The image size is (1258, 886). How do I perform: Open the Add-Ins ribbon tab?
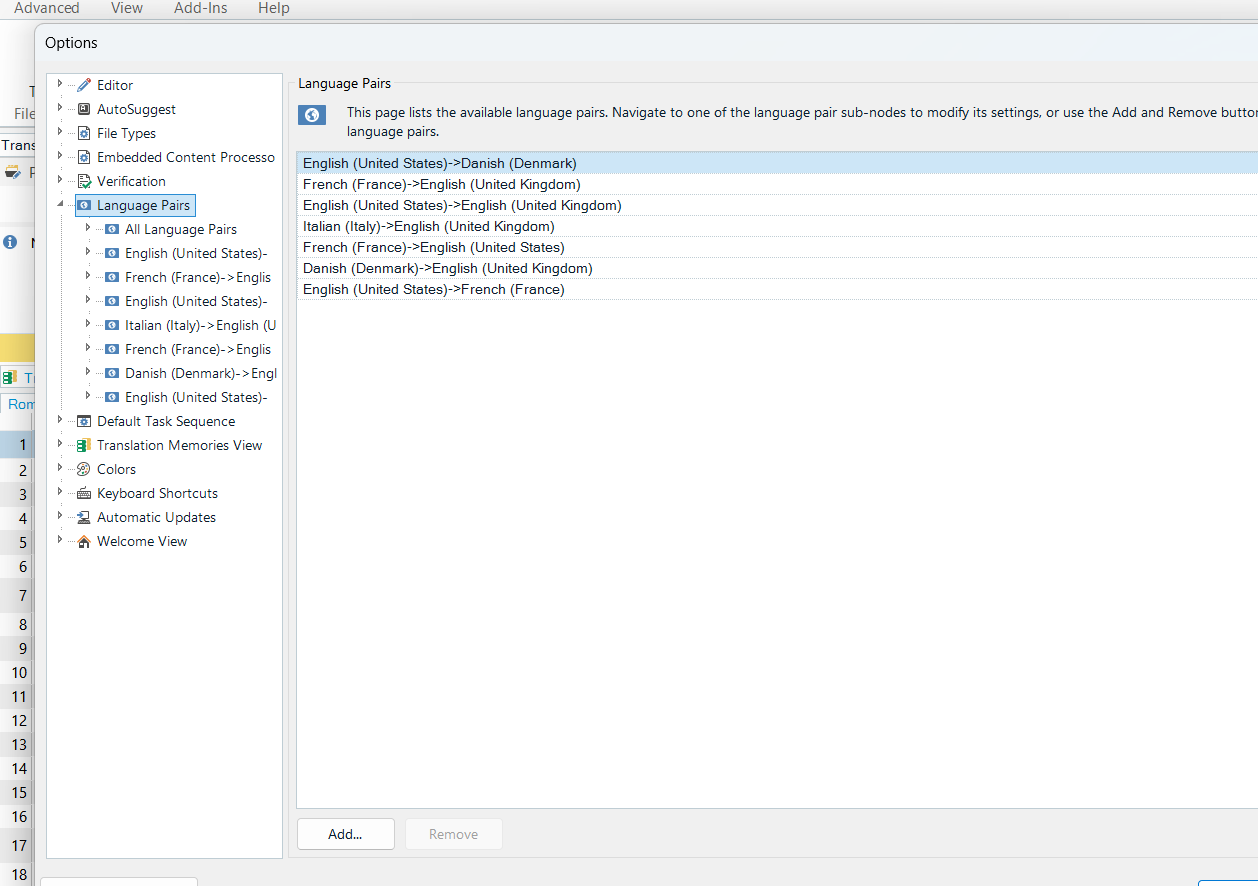tap(200, 8)
